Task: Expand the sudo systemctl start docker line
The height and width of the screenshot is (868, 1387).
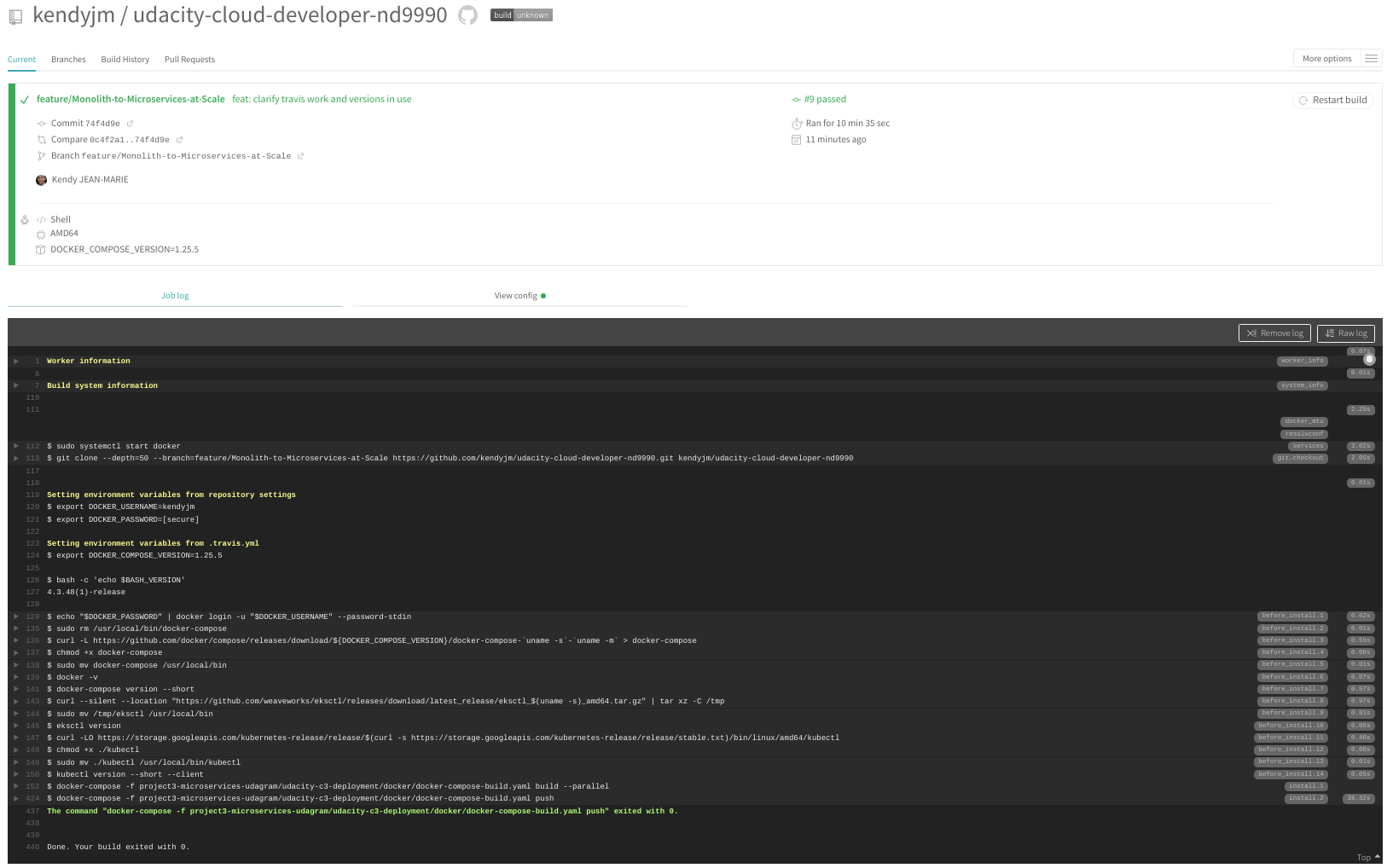Action: pos(16,446)
